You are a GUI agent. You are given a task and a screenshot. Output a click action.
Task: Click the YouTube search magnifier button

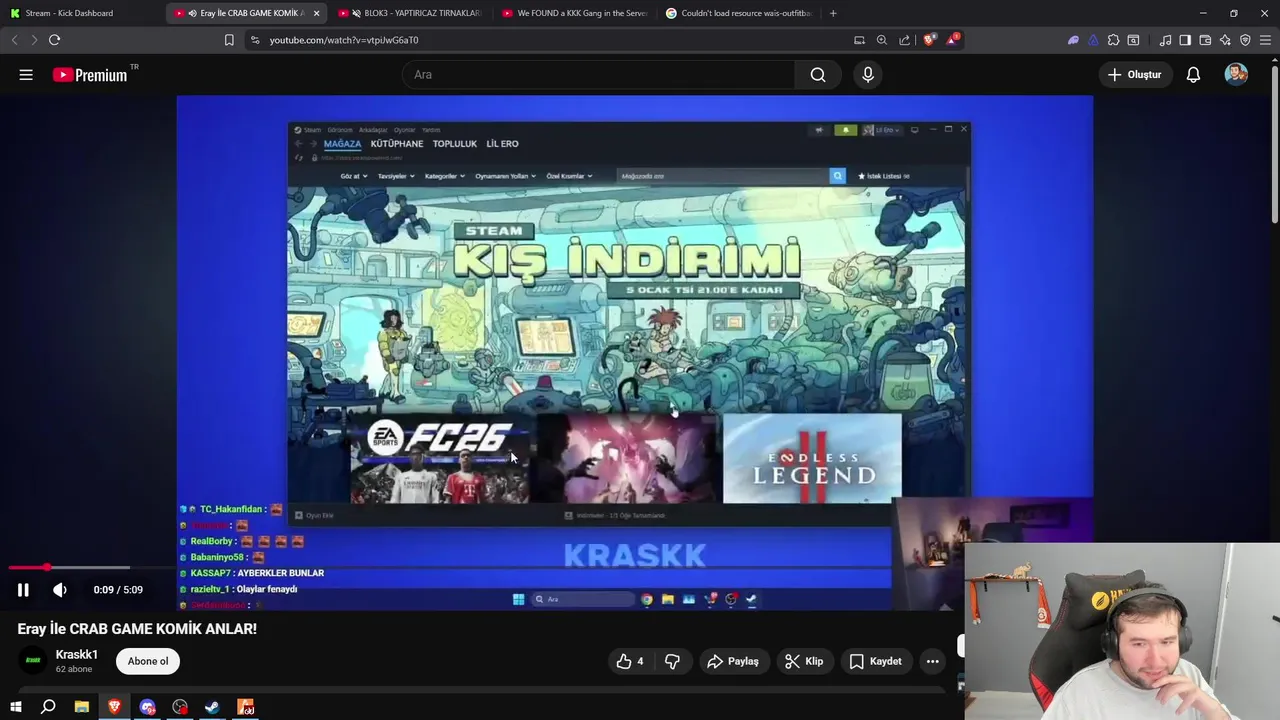pyautogui.click(x=818, y=75)
